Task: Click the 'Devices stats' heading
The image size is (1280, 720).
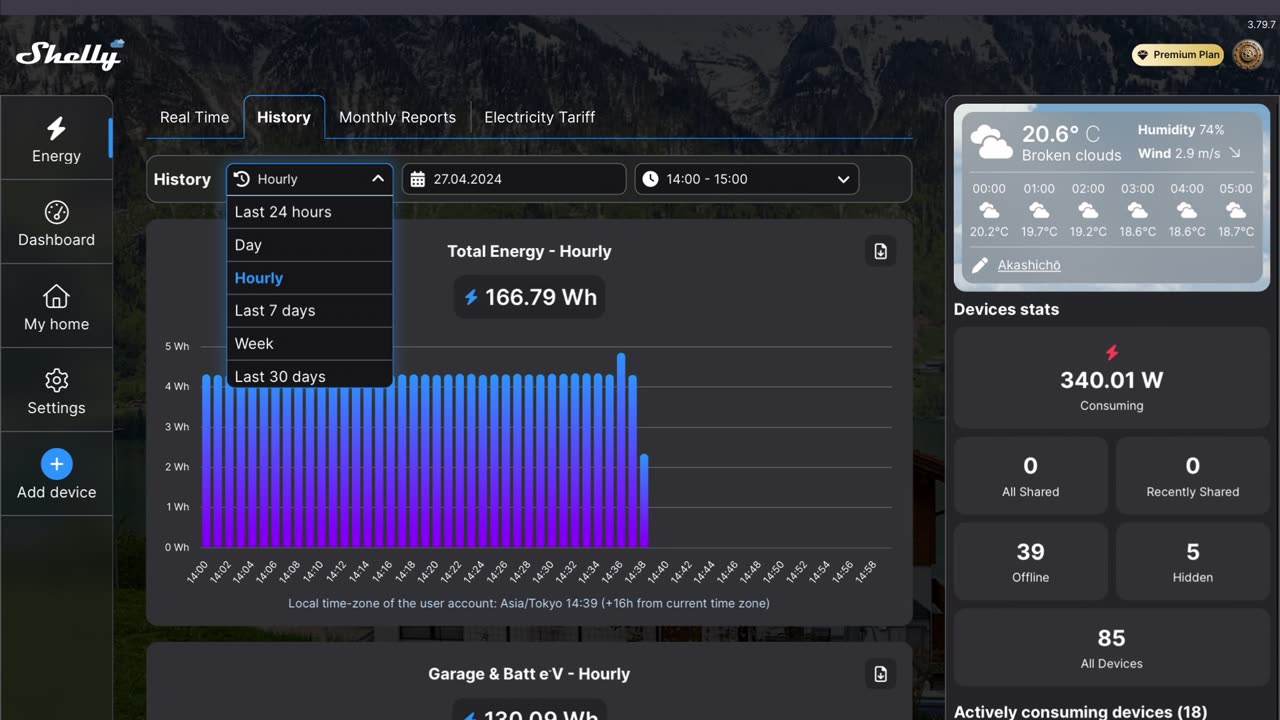Action: coord(1006,309)
